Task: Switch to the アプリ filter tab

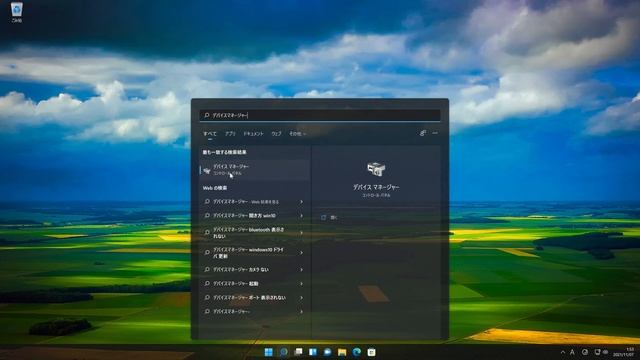Action: [230, 133]
